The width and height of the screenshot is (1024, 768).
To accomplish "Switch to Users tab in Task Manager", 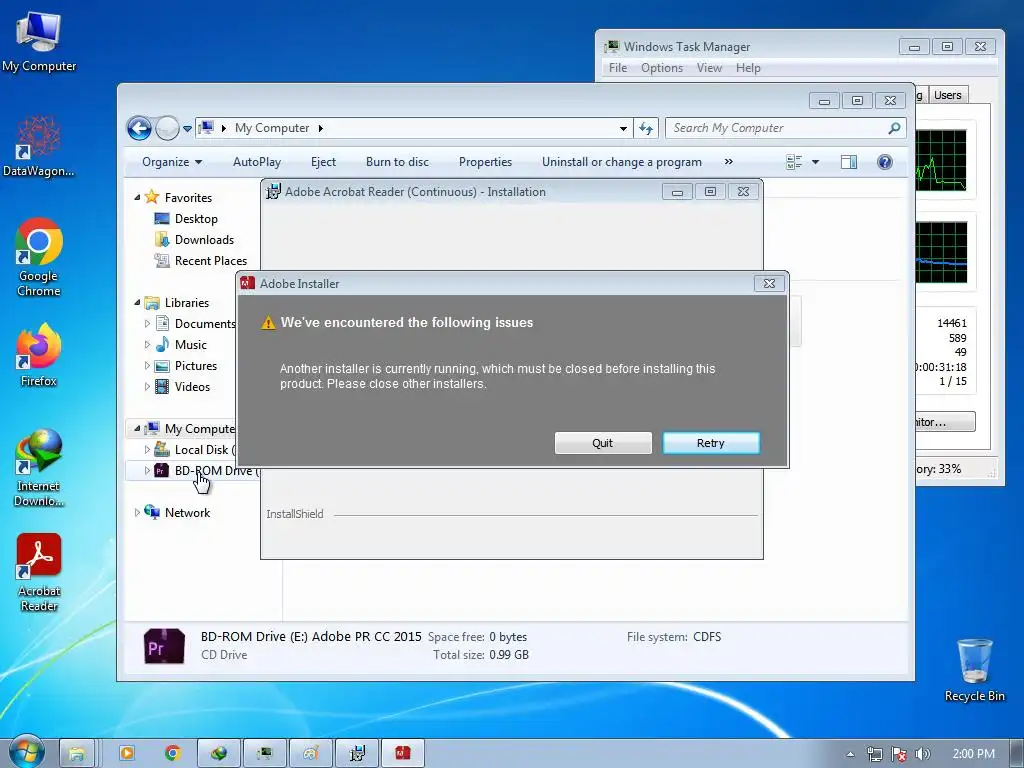I will [948, 95].
